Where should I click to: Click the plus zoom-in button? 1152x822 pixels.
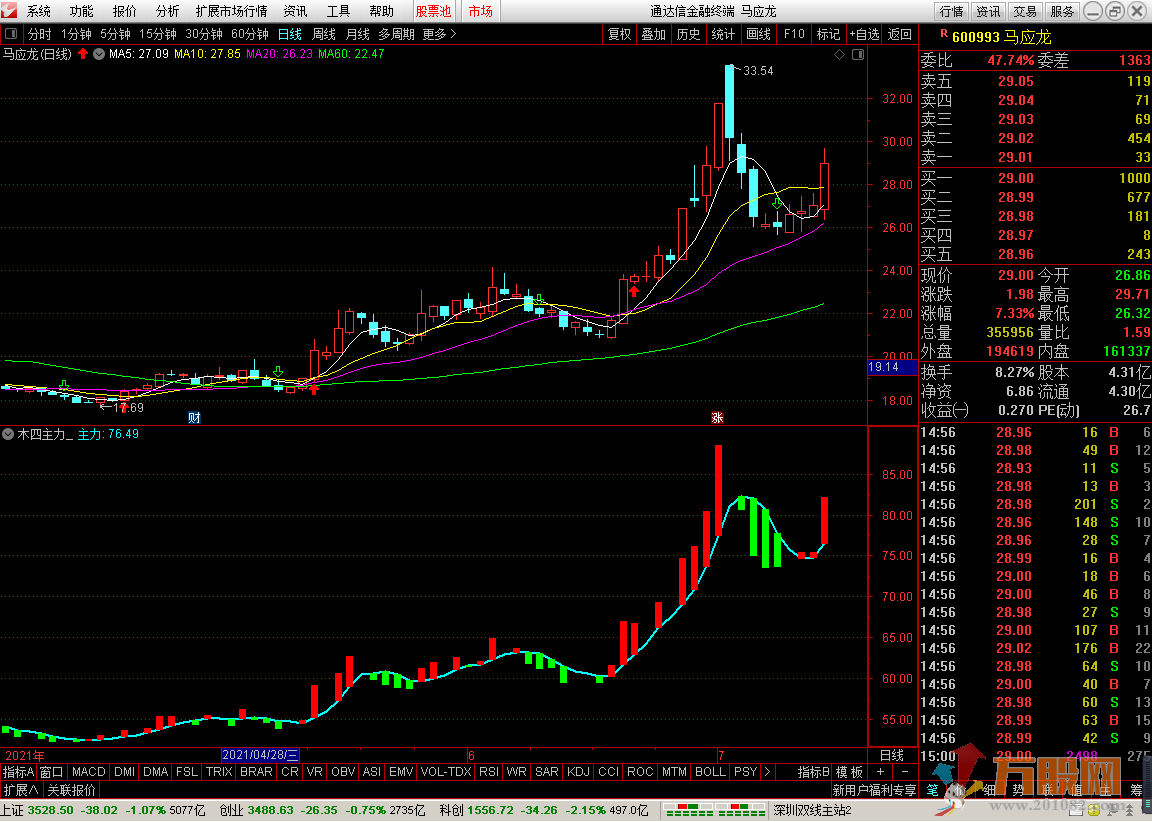click(x=881, y=771)
